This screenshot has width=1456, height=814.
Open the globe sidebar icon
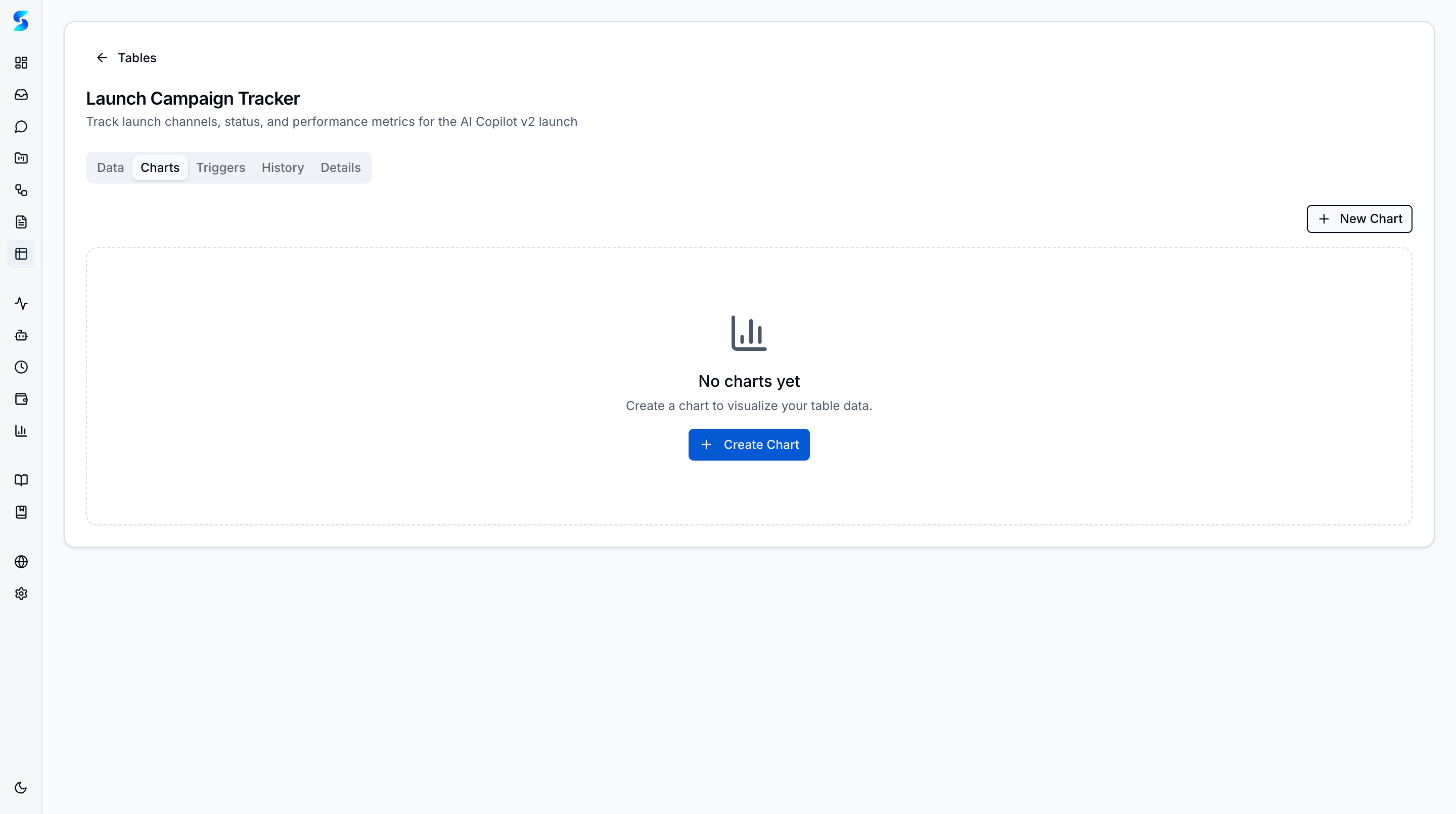pos(21,562)
